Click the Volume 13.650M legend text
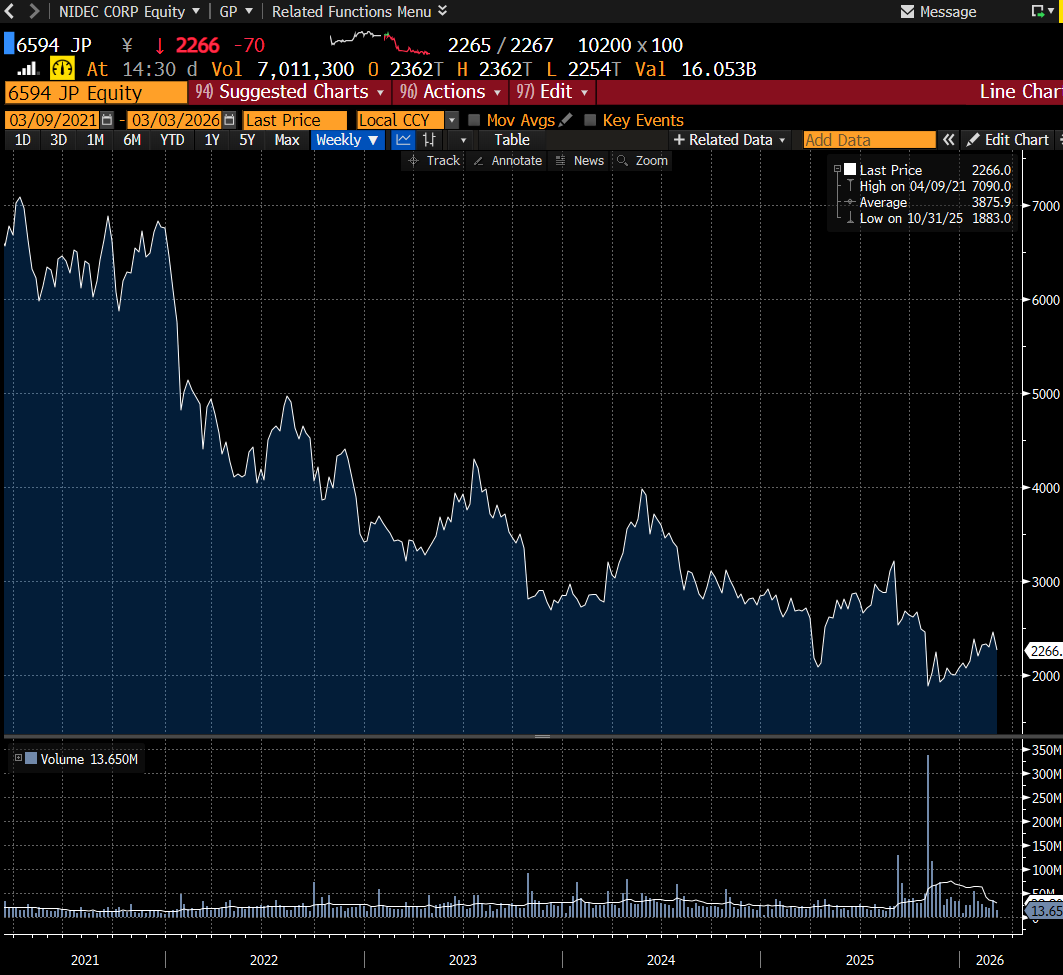1063x975 pixels. point(89,759)
